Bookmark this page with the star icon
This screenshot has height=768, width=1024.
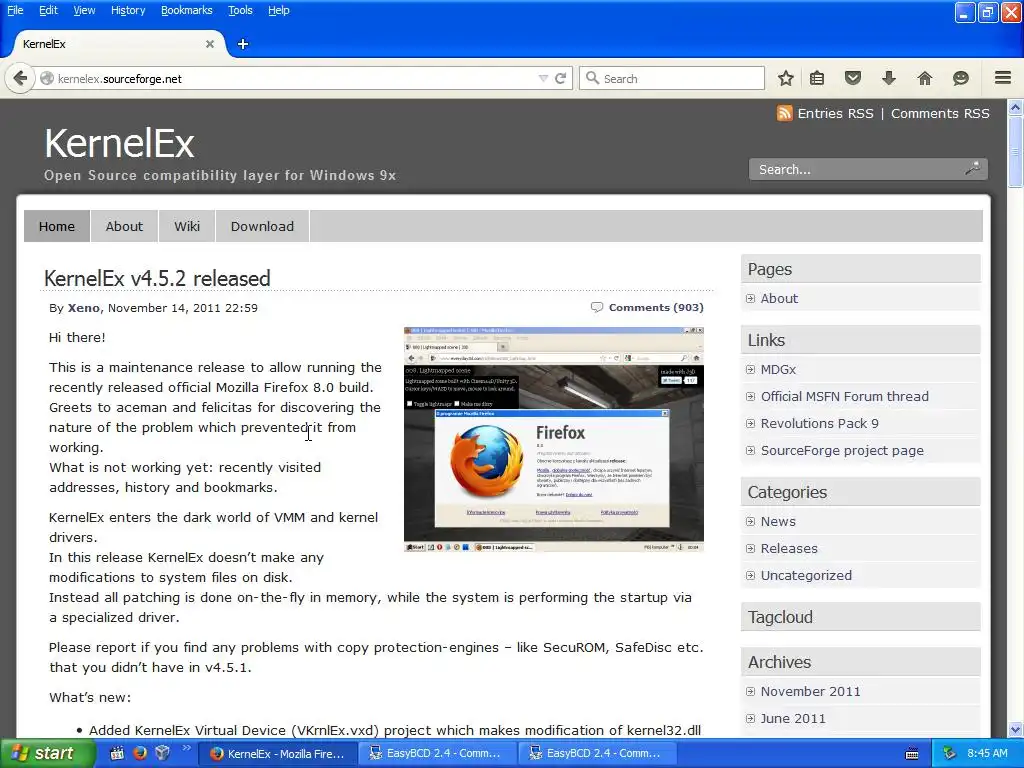[786, 78]
